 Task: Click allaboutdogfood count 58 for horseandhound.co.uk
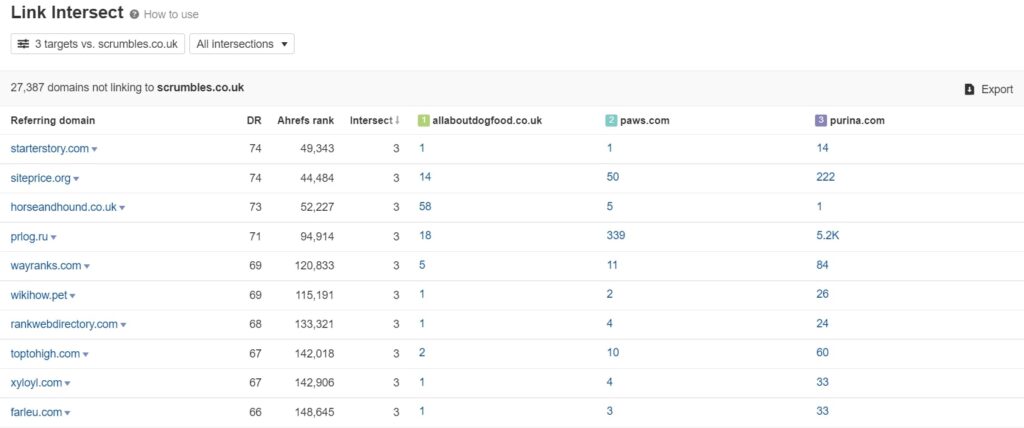(x=425, y=206)
